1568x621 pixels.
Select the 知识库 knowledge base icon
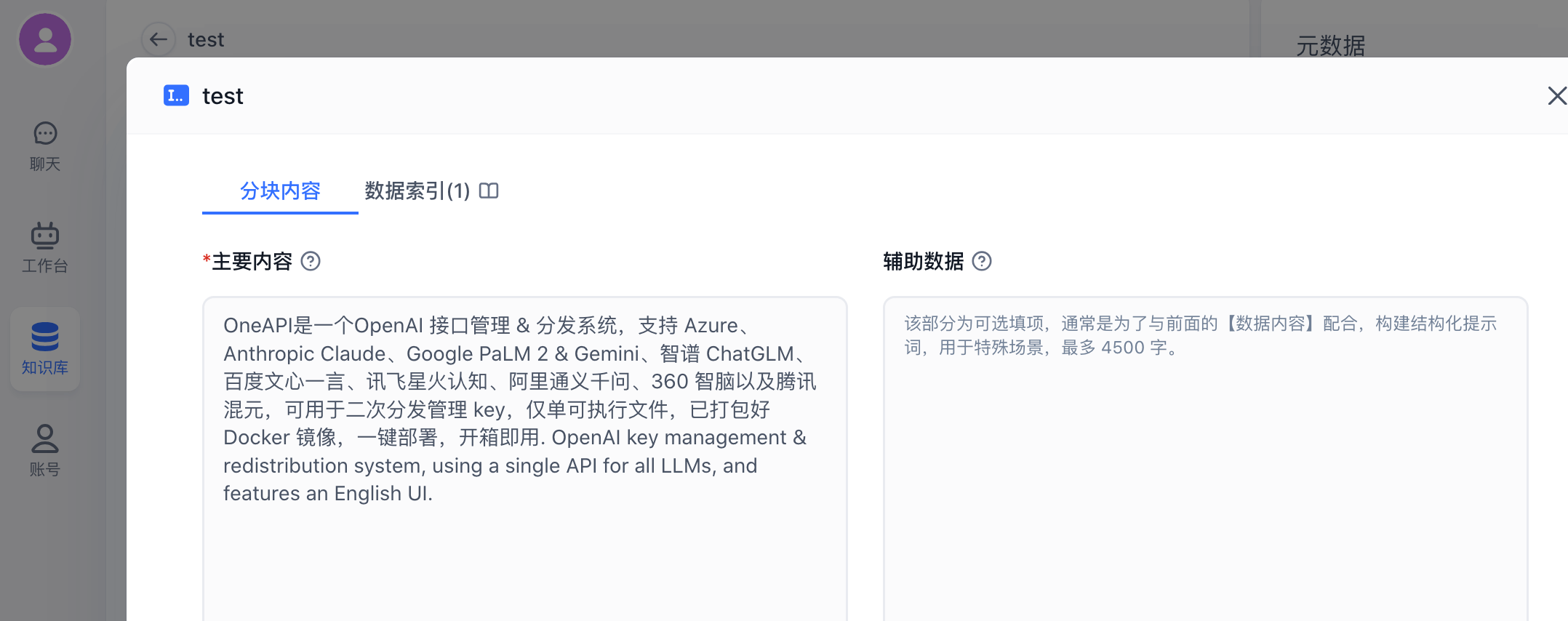(x=45, y=349)
